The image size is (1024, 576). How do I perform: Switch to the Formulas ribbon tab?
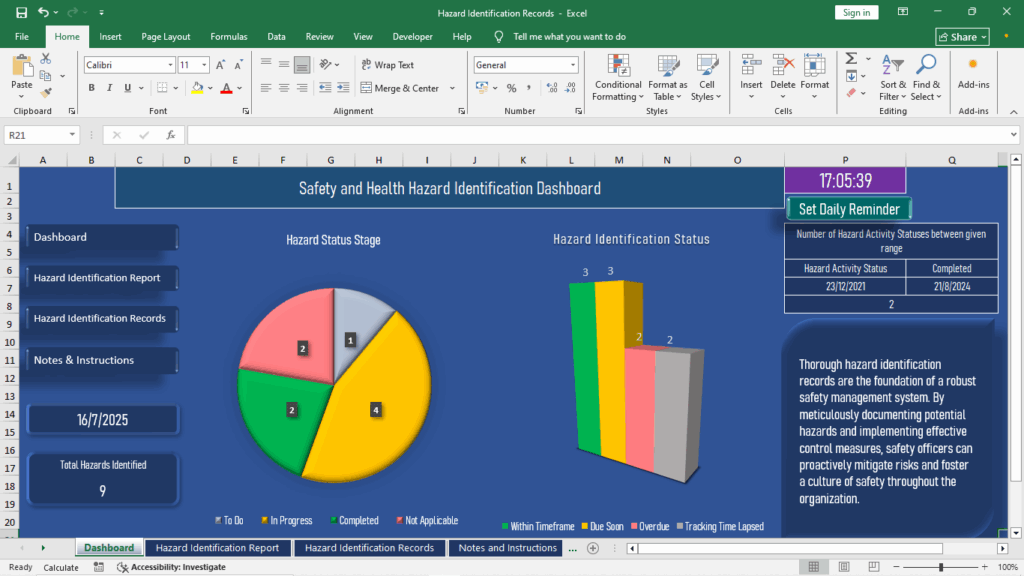(228, 36)
